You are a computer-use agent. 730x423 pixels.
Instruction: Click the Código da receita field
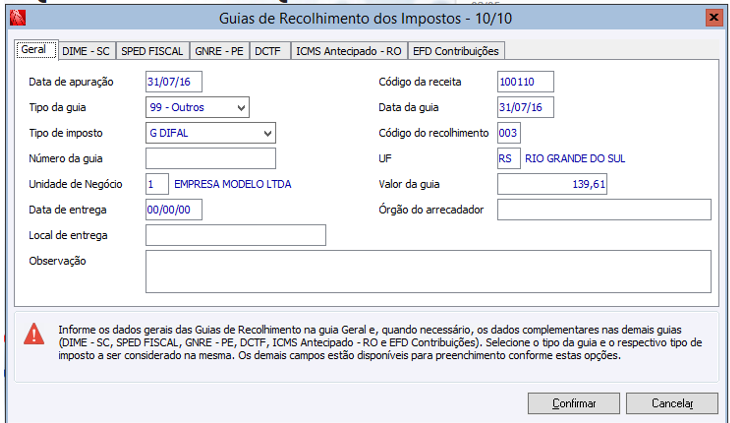click(526, 82)
